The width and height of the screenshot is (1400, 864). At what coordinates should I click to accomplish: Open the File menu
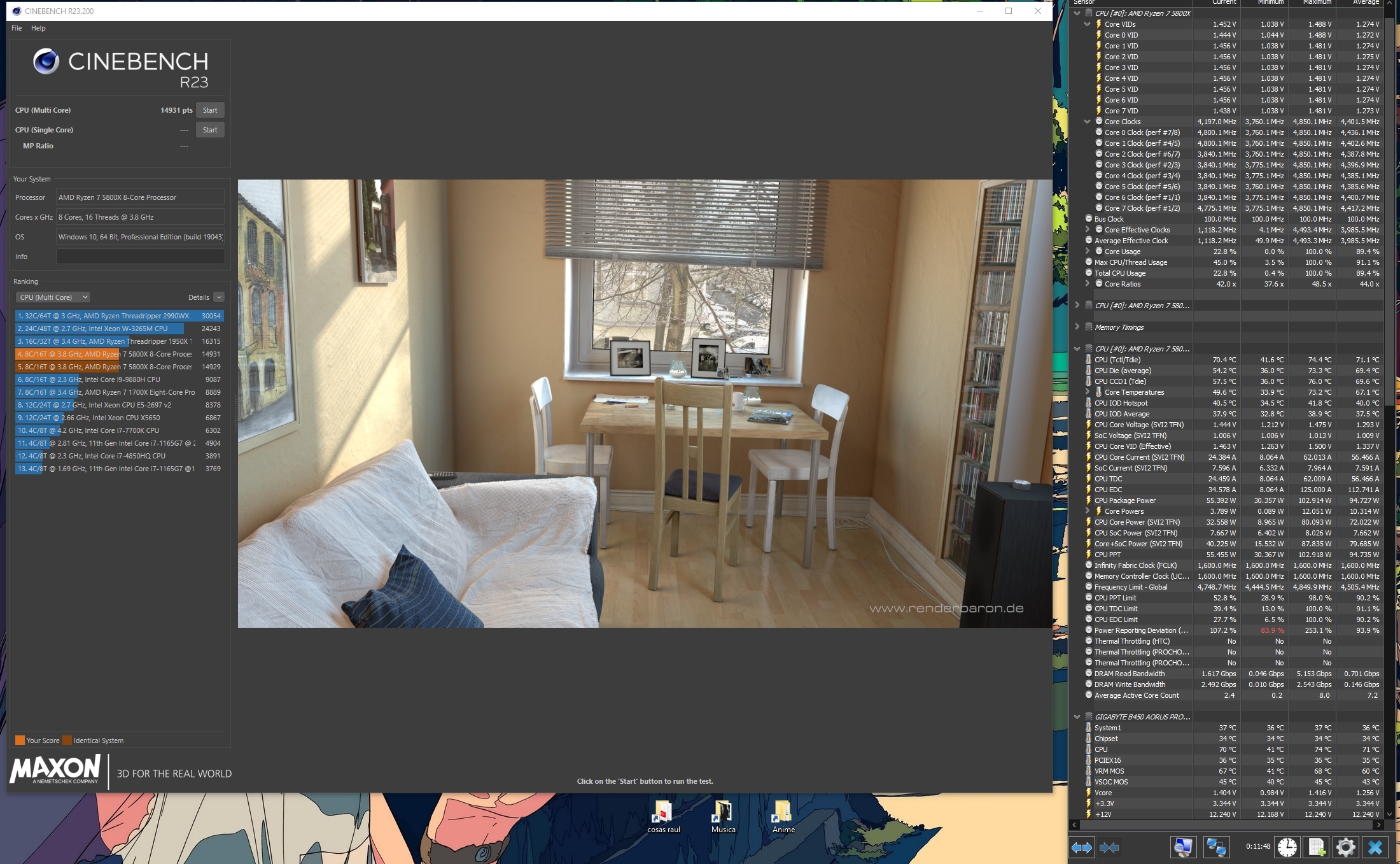(x=17, y=28)
